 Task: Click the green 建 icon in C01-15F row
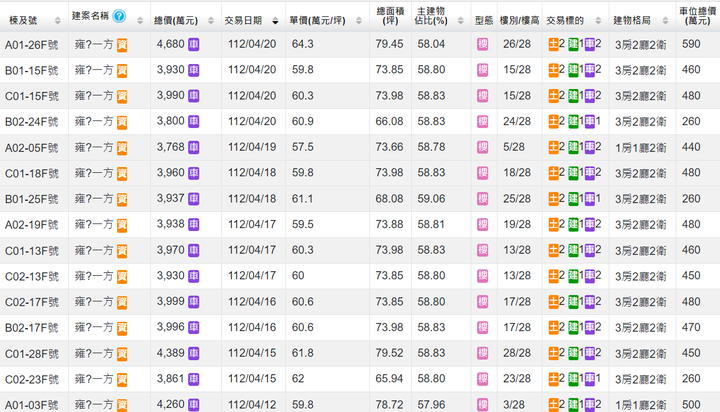[x=573, y=96]
